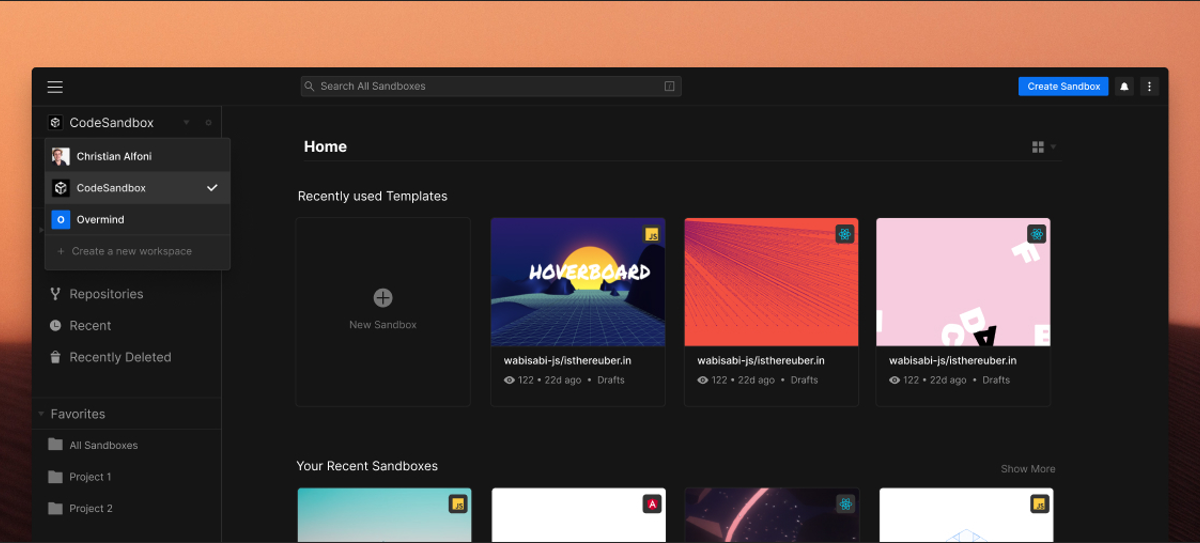
Task: Click the blue Overmind workspace icon
Action: pyautogui.click(x=61, y=219)
